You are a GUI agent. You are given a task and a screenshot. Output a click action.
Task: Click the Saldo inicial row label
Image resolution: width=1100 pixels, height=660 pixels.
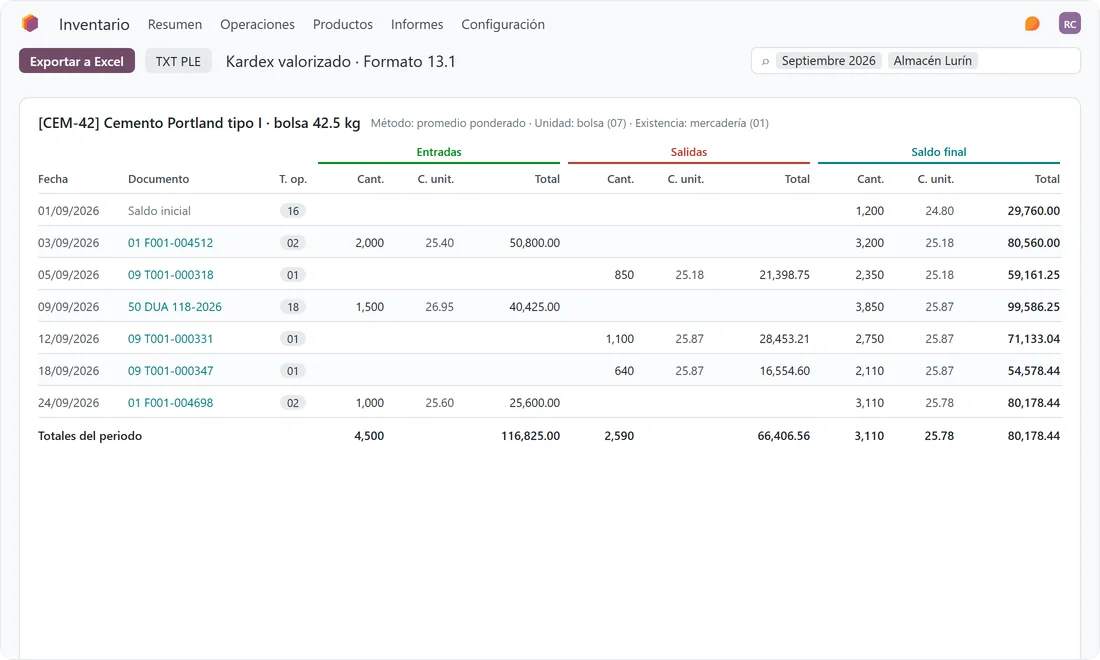159,211
